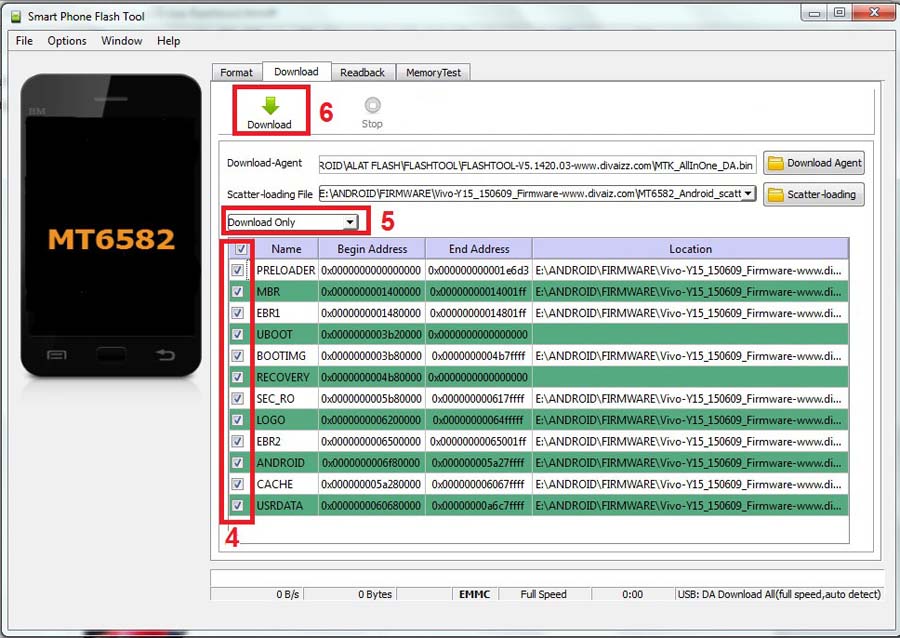
Task: Uncheck the BOOTIMG partition checkbox
Action: tap(237, 356)
